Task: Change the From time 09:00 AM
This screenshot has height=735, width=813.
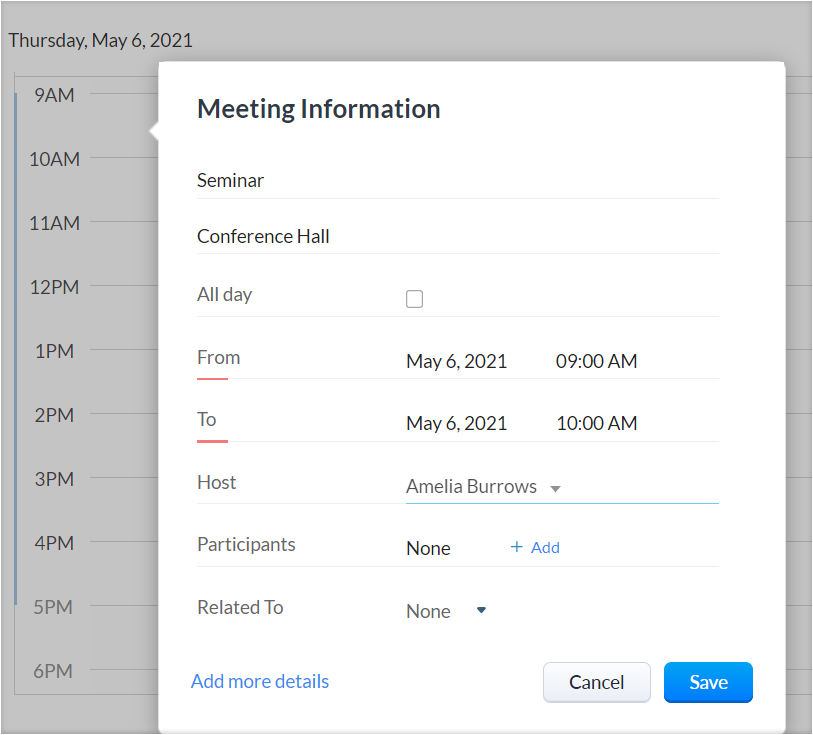Action: point(596,362)
